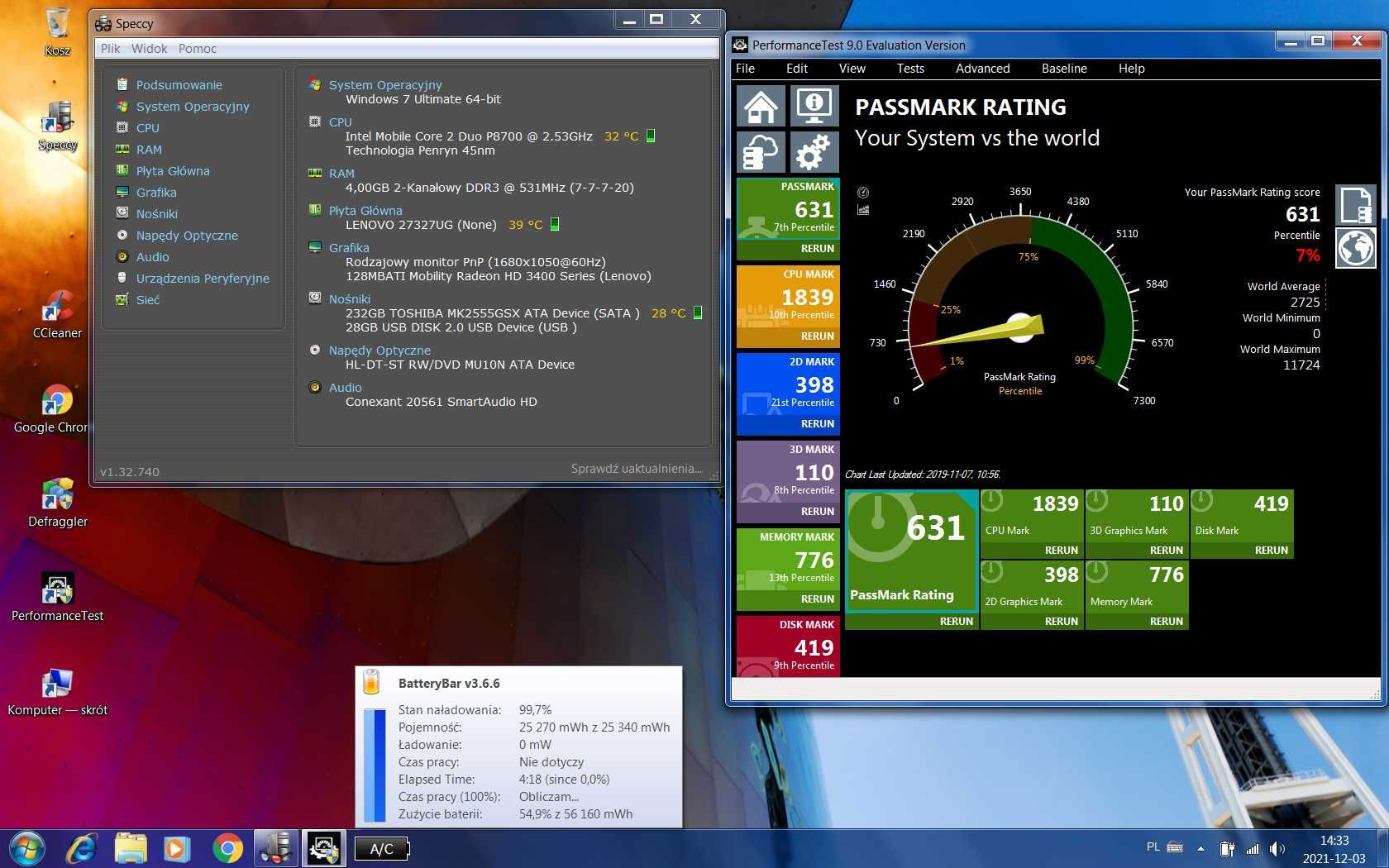1389x868 pixels.
Task: Select Podsumowanie in Speccy sidebar
Action: pos(179,85)
